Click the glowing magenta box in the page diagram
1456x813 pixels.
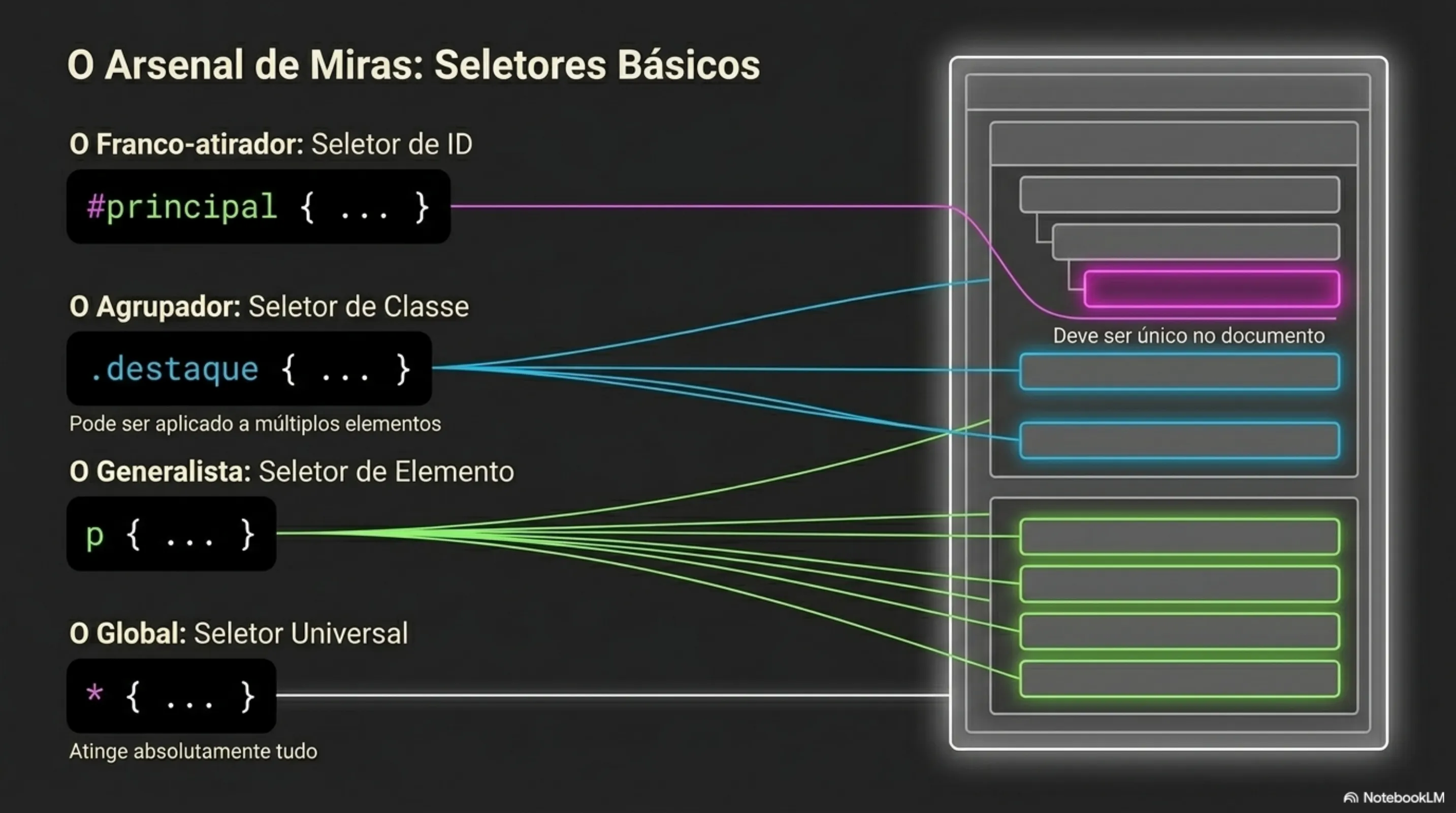(1212, 289)
